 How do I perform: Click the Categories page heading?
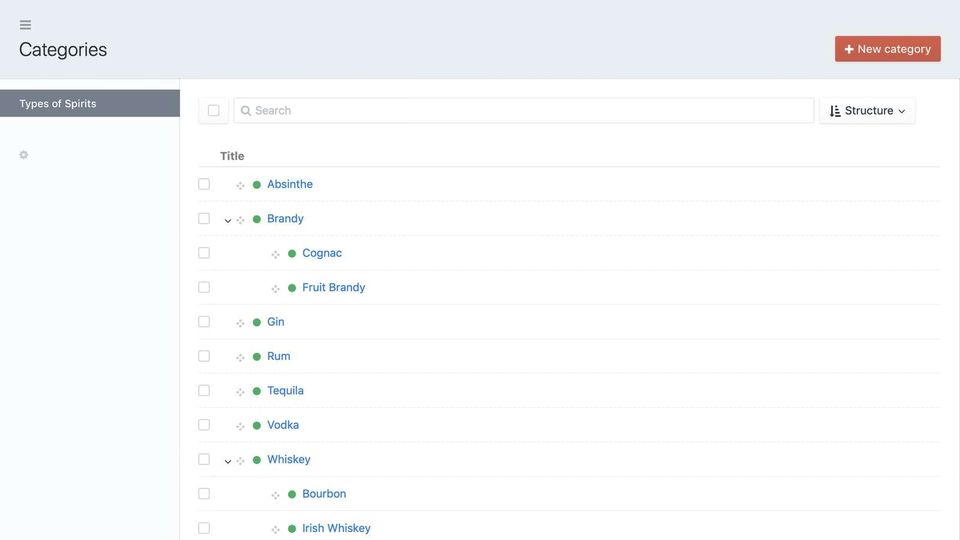(x=63, y=50)
